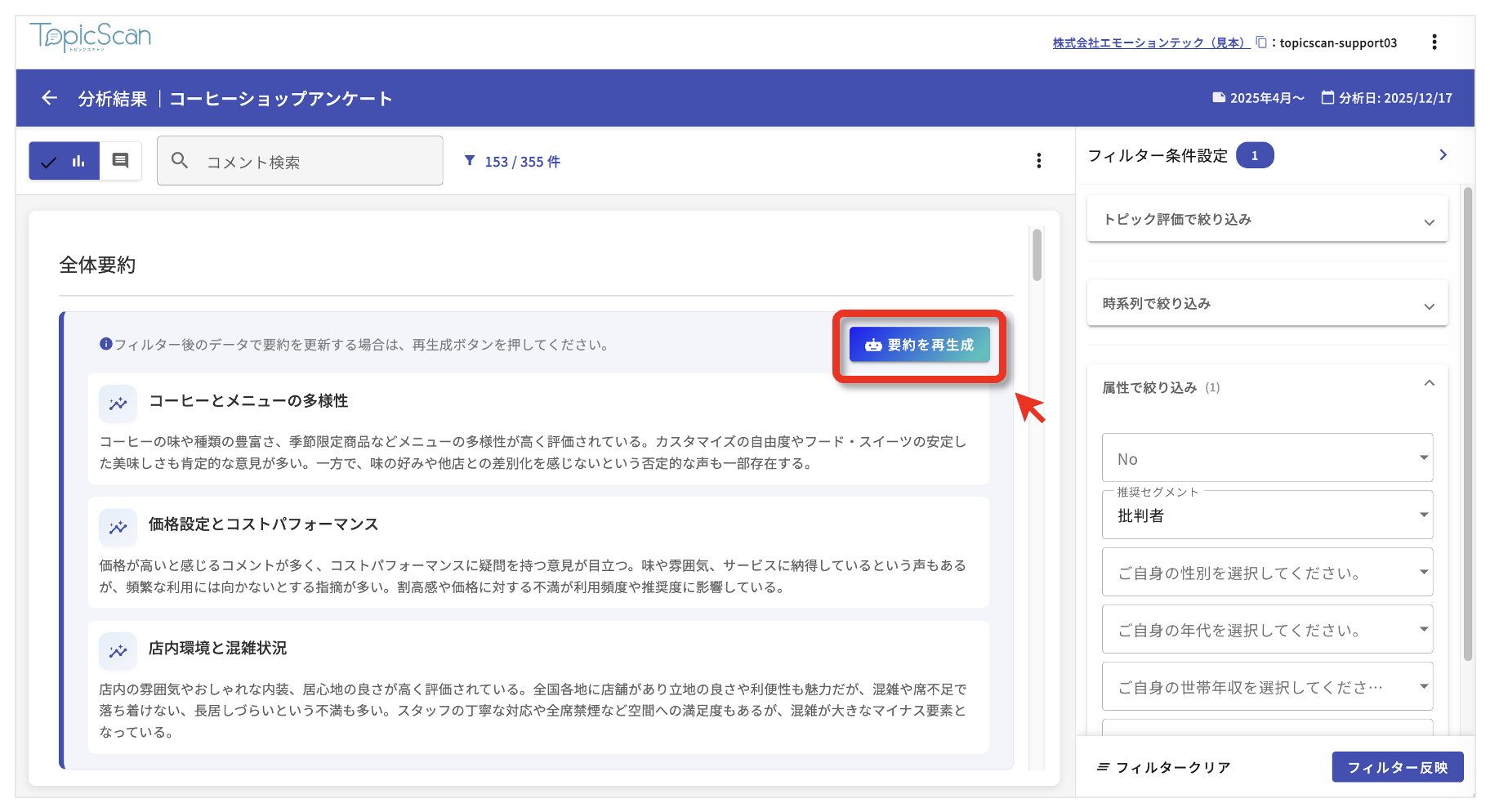
Task: Open account three-dot menu at top right
Action: pyautogui.click(x=1434, y=42)
